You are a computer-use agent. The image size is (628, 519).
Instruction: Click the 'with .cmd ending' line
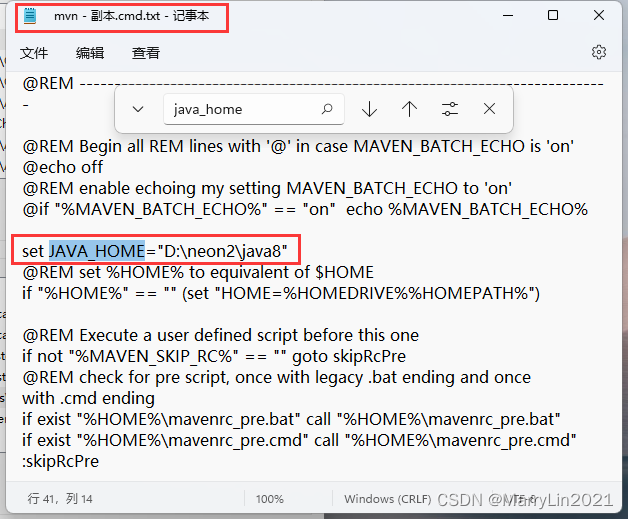(x=89, y=398)
